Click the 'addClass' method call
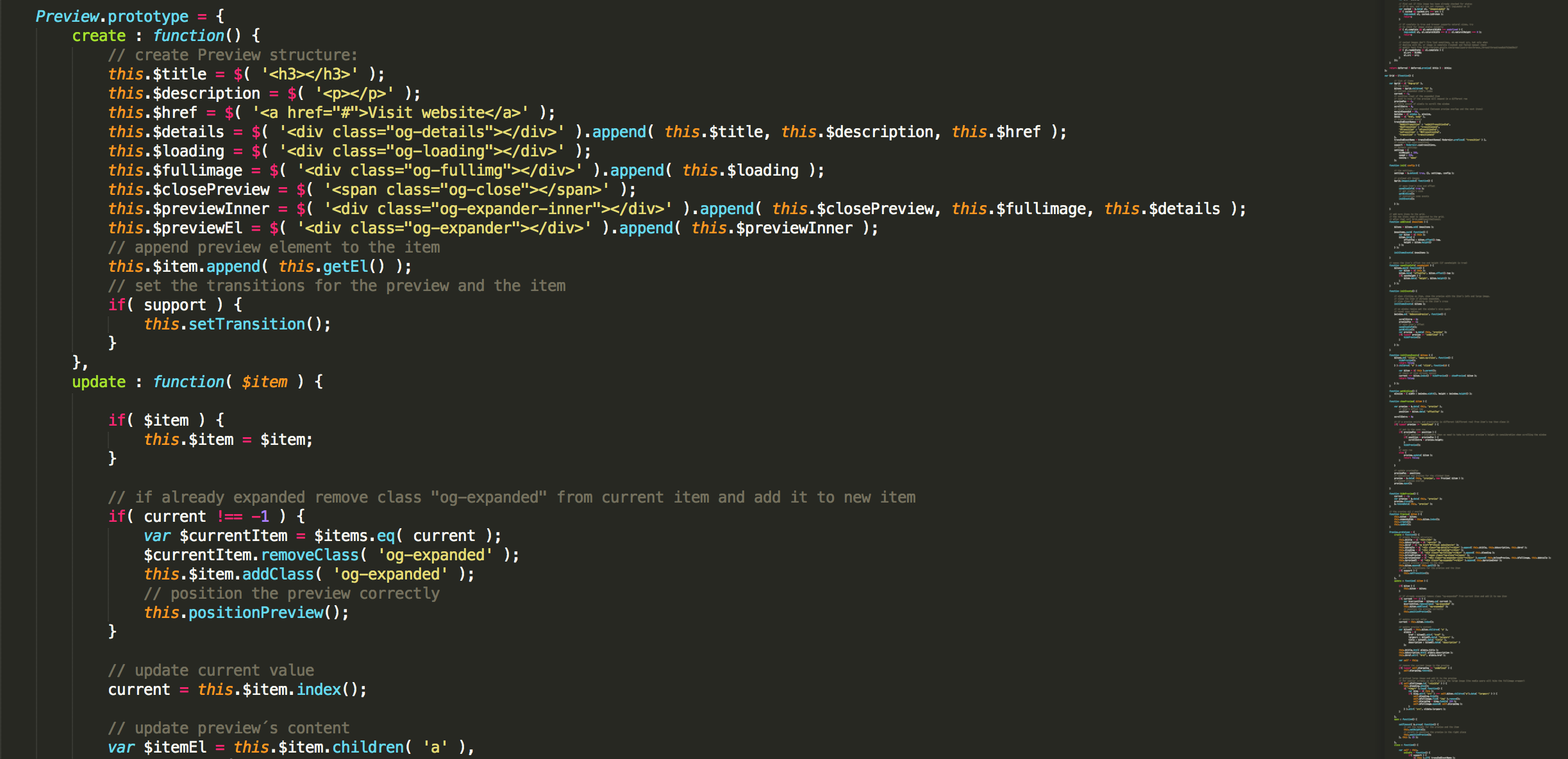The height and width of the screenshot is (759, 1568). point(278,574)
